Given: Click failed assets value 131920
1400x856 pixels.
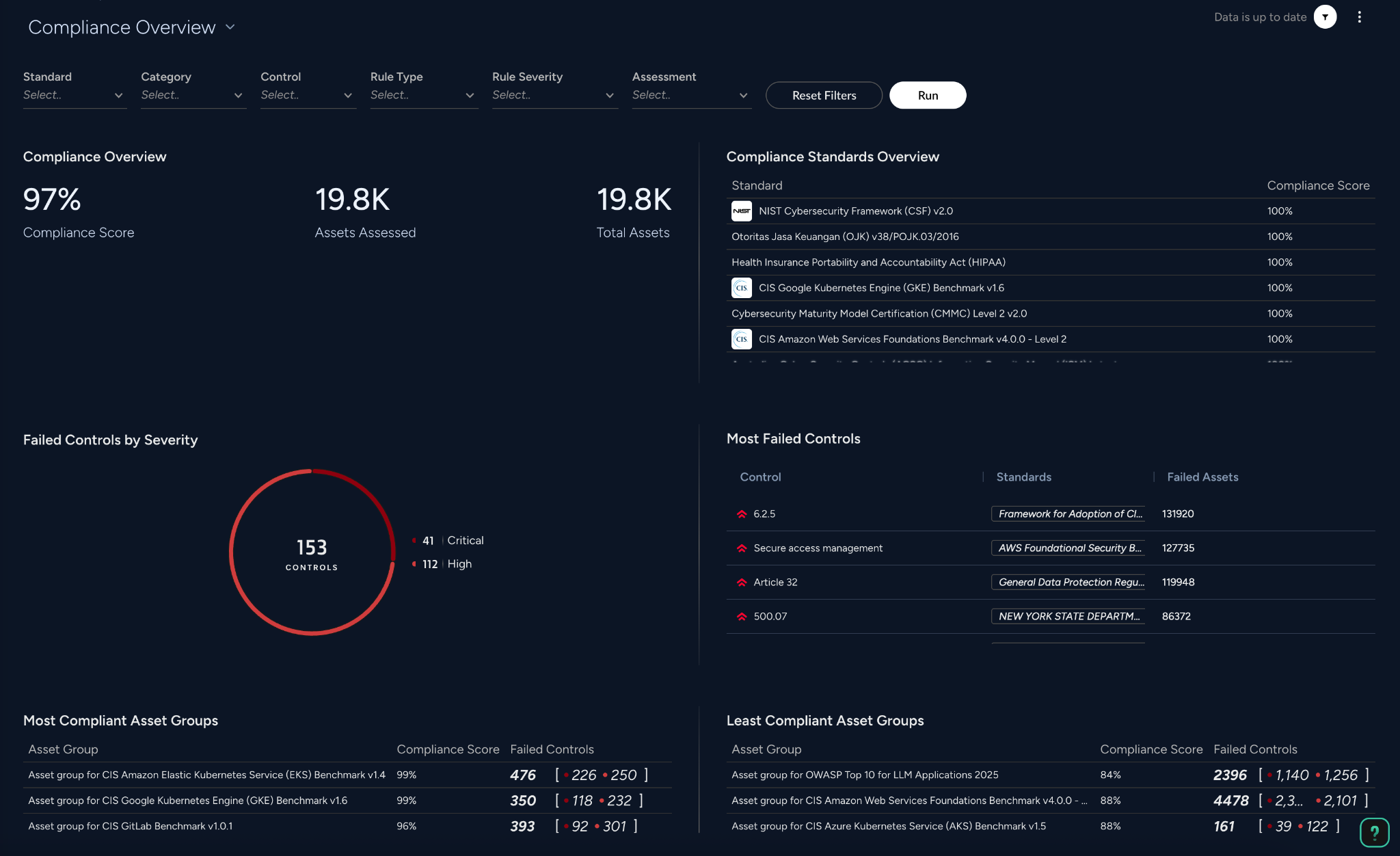Looking at the screenshot, I should [x=1178, y=514].
